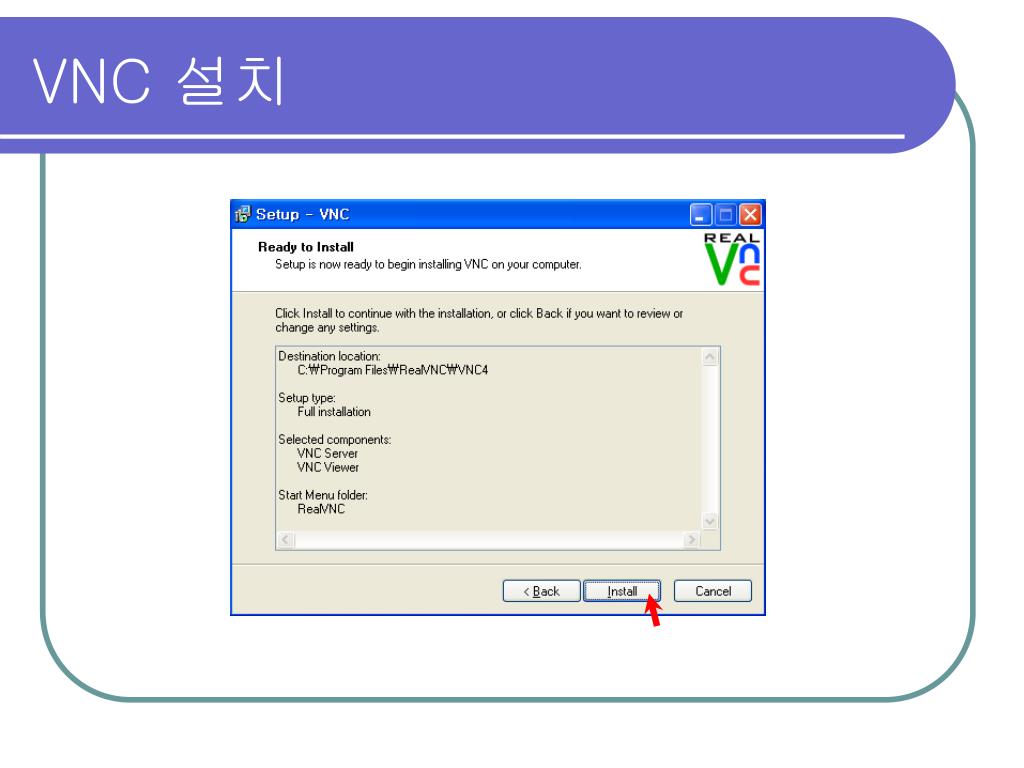Click the 'VNC Viewer' component line
Screen dimensions: 1024x768
coord(328,468)
